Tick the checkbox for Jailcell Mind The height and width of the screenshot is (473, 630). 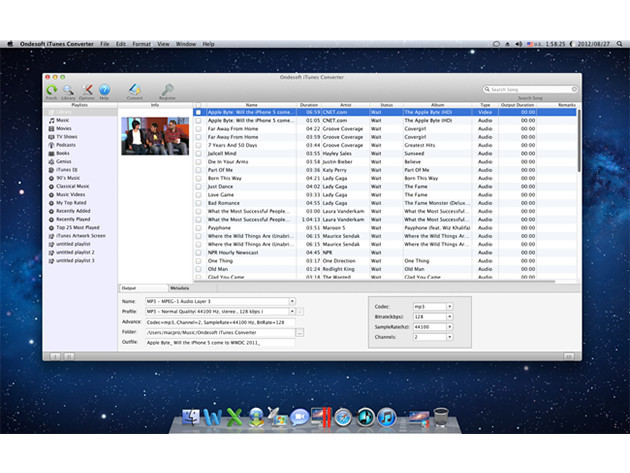(x=199, y=151)
